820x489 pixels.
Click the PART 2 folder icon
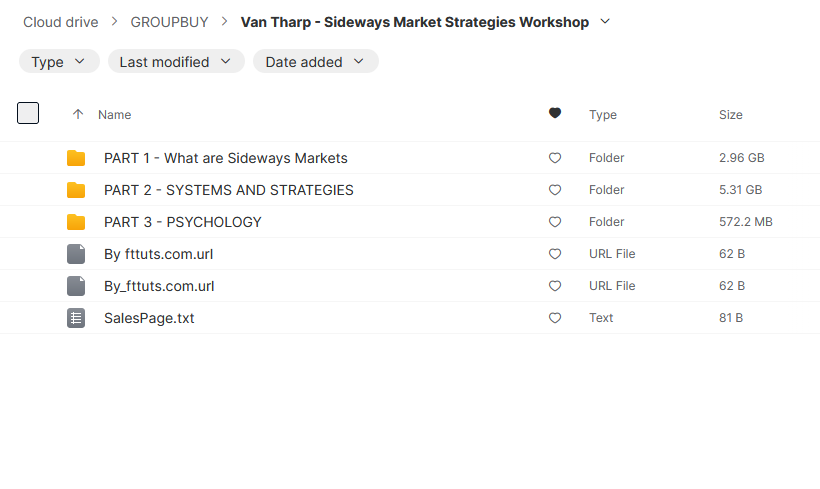(76, 190)
